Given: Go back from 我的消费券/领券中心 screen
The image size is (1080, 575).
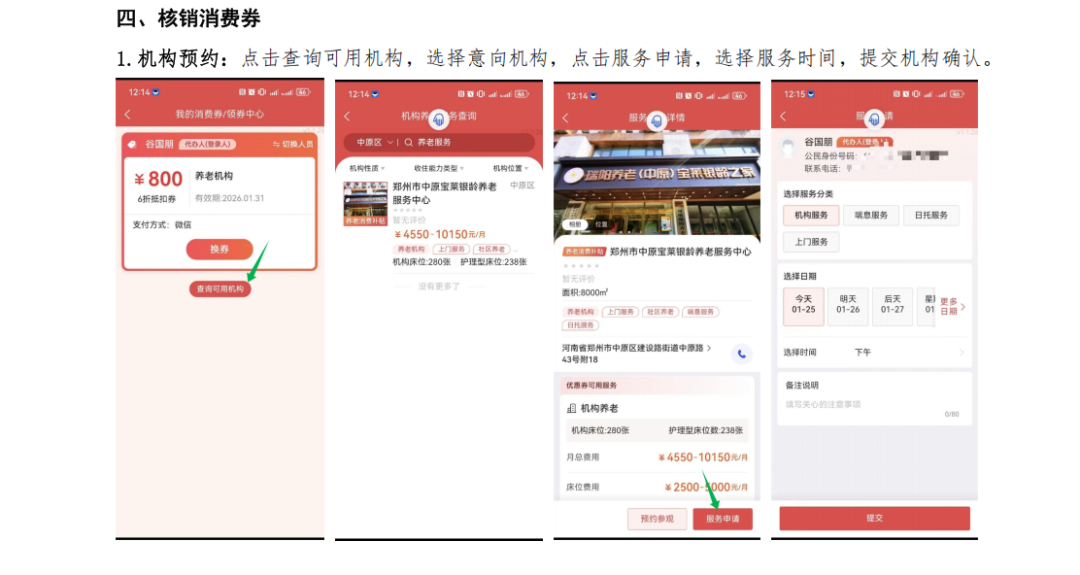Looking at the screenshot, I should [x=127, y=114].
